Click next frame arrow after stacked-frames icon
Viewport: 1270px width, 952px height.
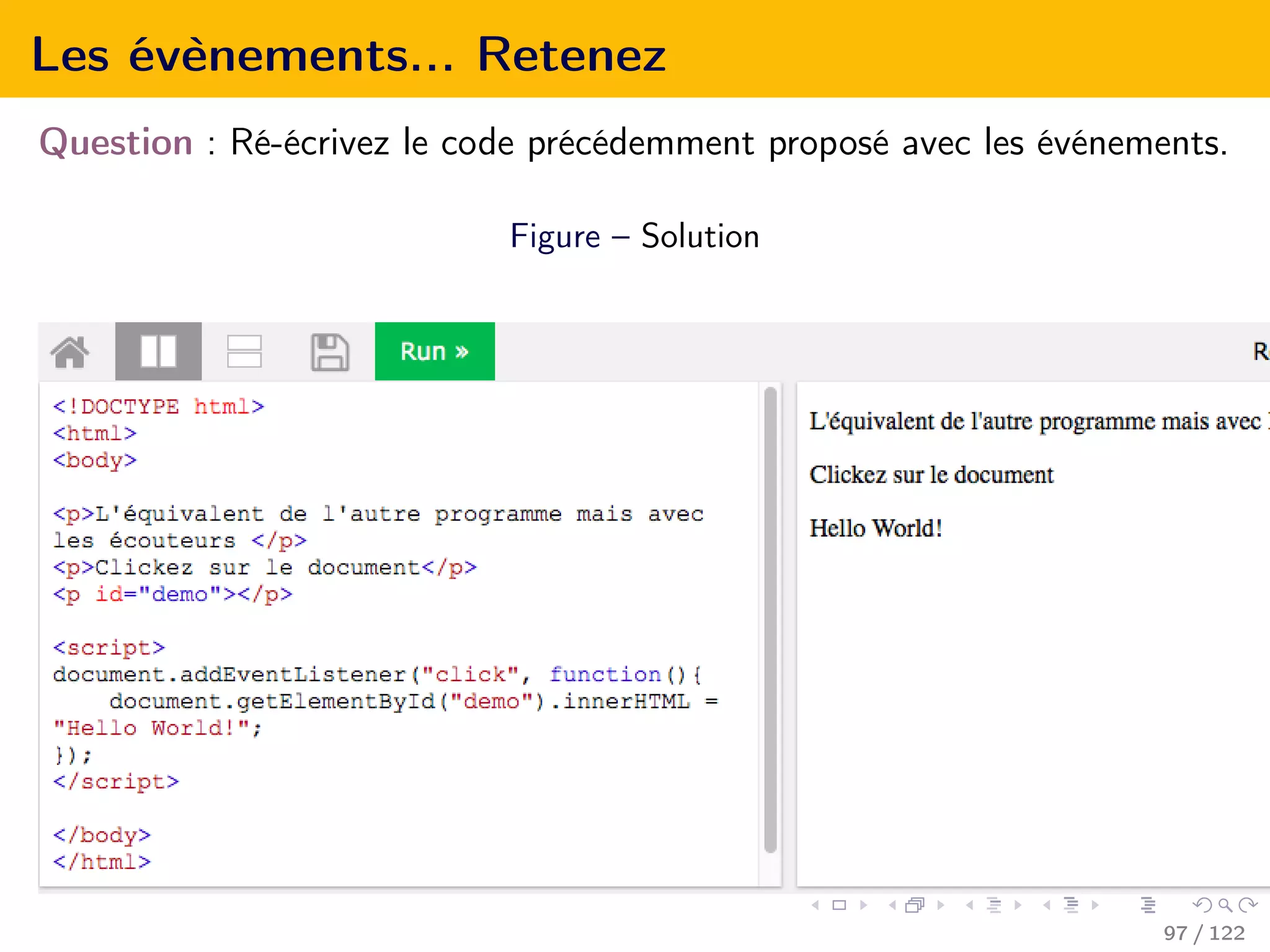(941, 906)
